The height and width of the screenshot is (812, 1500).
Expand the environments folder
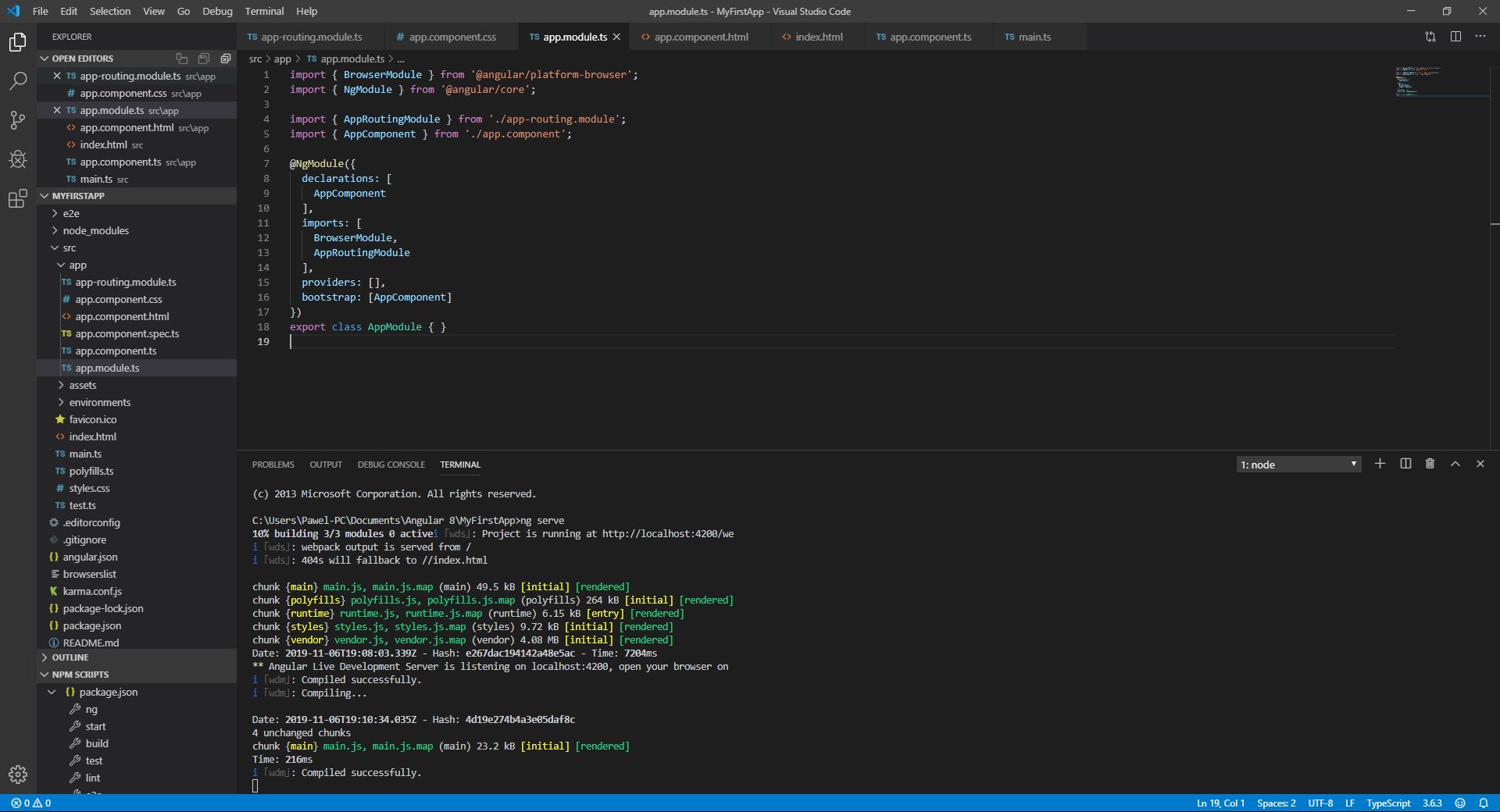coord(99,402)
